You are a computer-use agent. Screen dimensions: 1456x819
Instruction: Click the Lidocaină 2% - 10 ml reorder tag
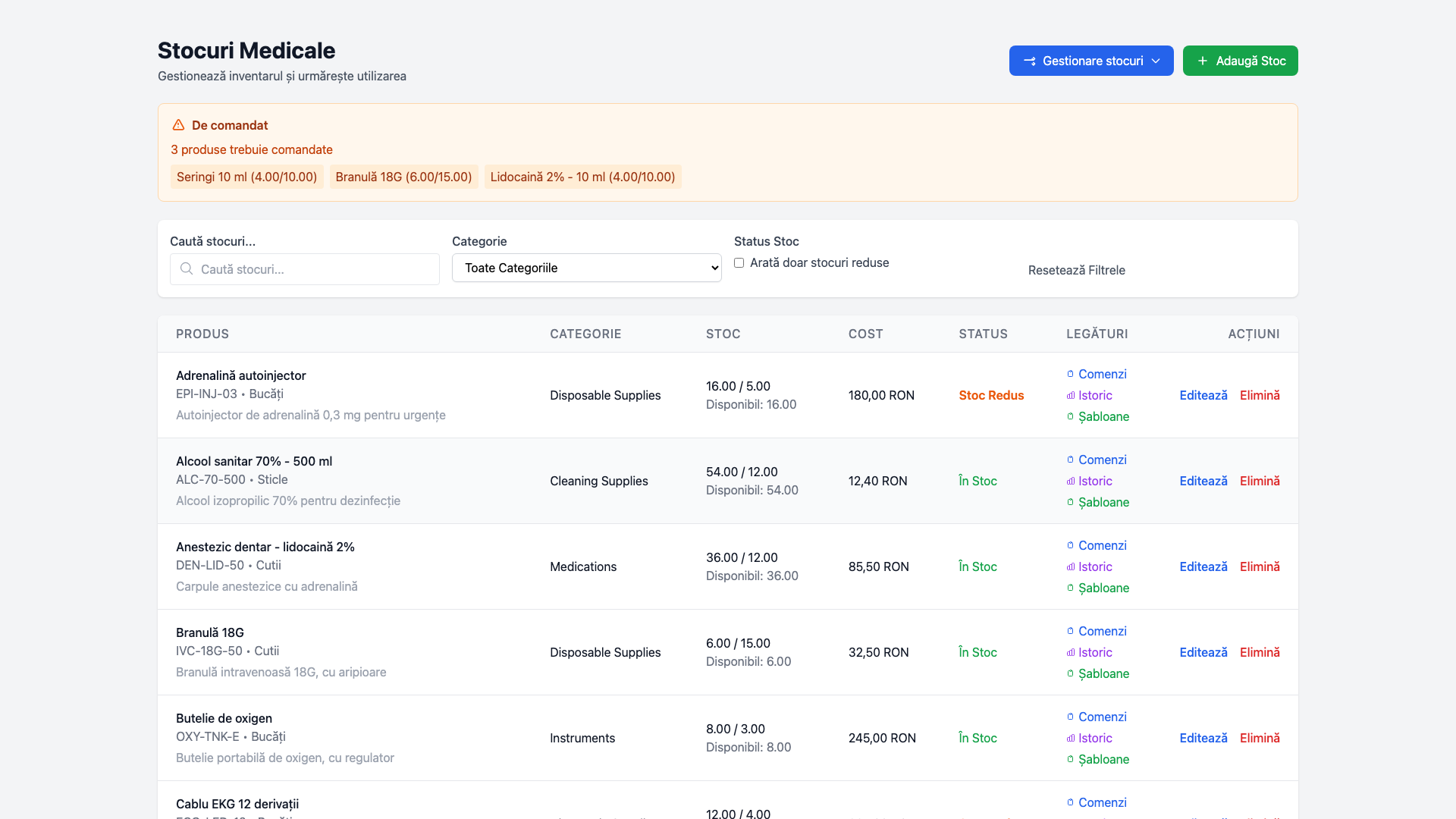click(582, 177)
